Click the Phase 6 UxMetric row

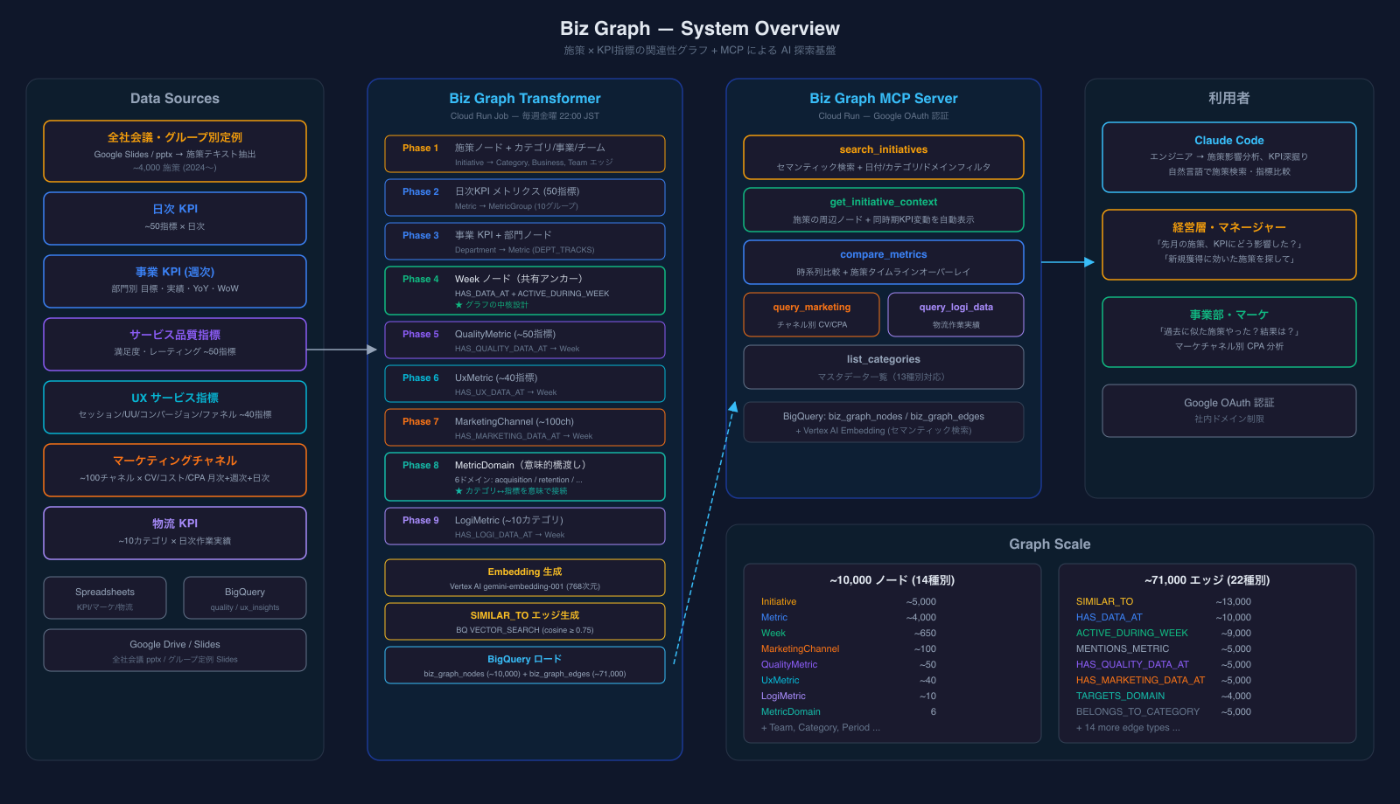coord(525,384)
